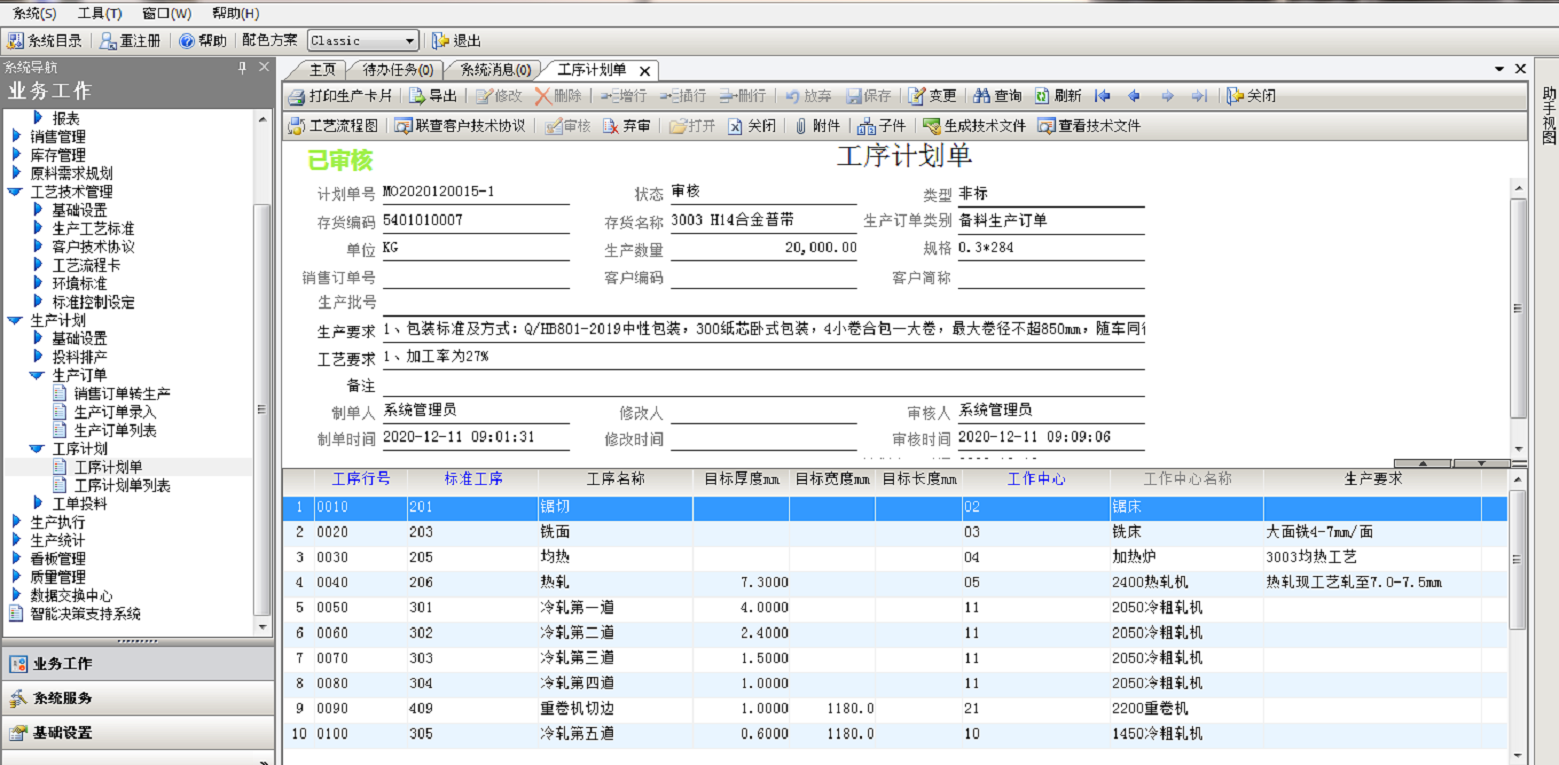Expand the 销售管理 tree node
The width and height of the screenshot is (1559, 765).
[15, 137]
